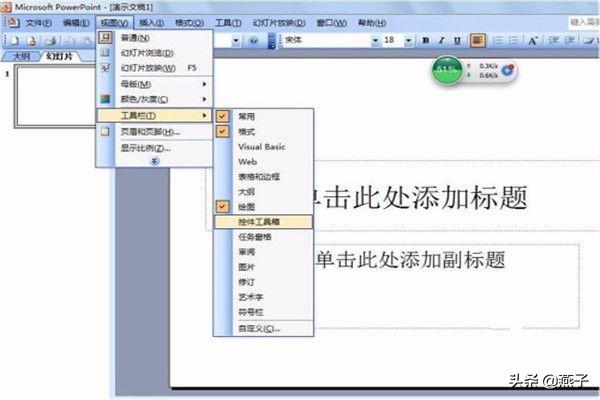Apply Bold formatting

426,40
